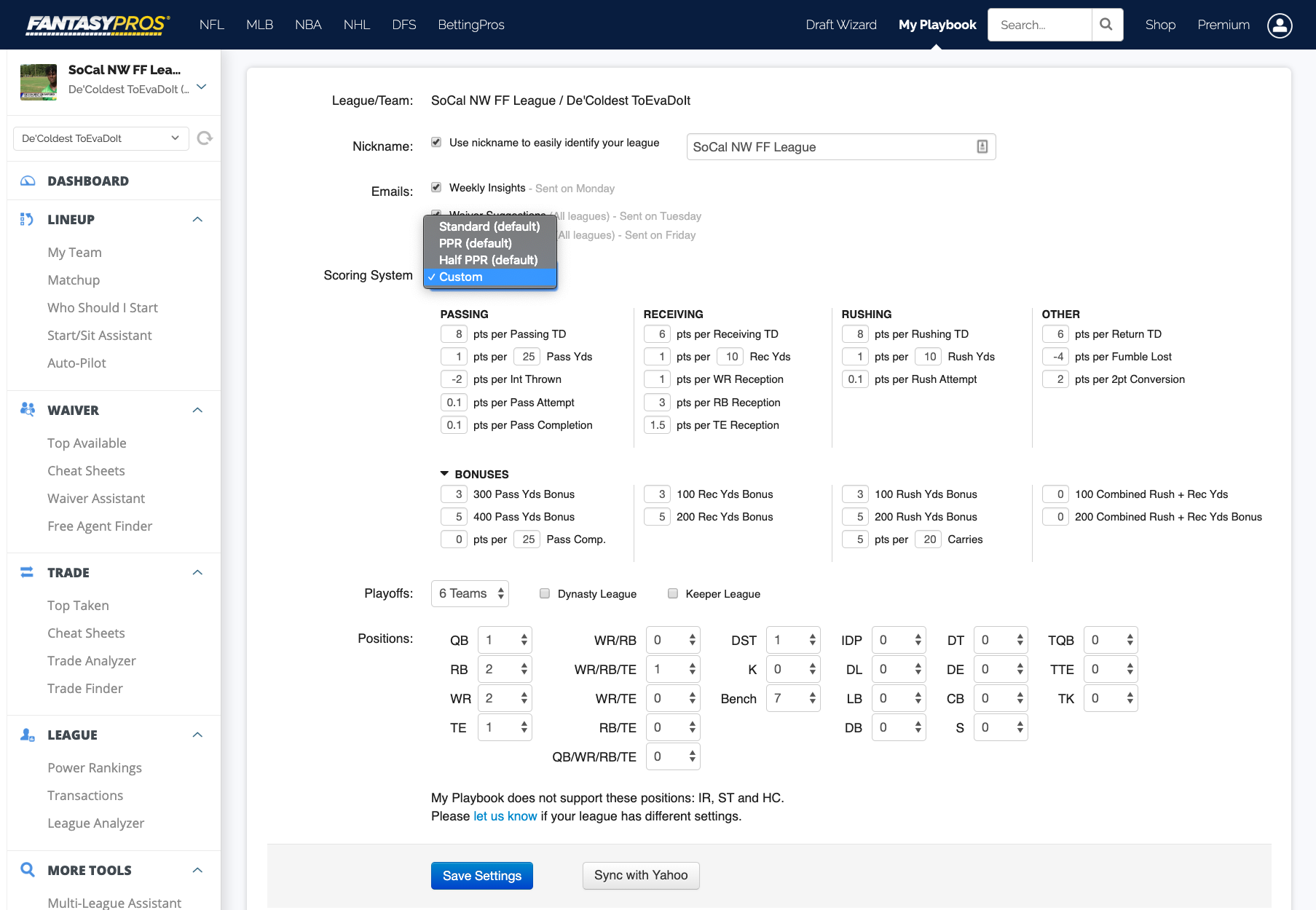Viewport: 1316px width, 910px height.
Task: Edit pts per Passing TD value
Action: [x=454, y=334]
